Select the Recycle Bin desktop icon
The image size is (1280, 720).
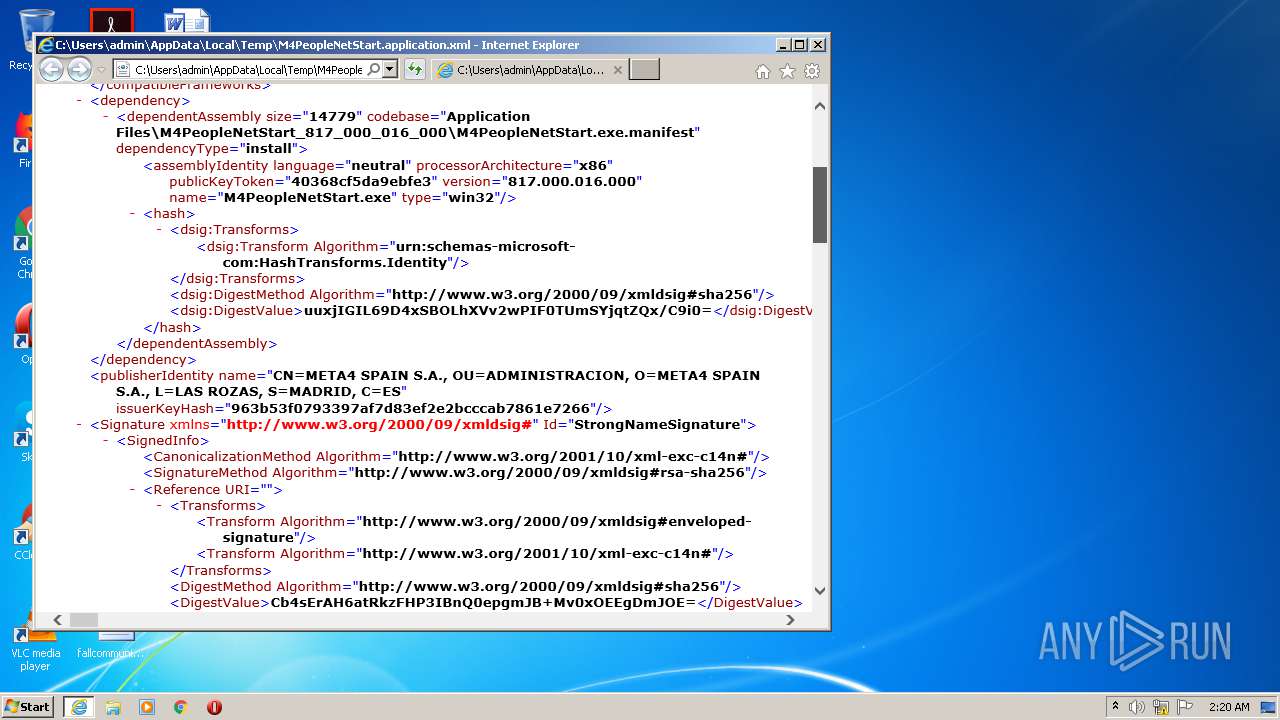tap(36, 36)
